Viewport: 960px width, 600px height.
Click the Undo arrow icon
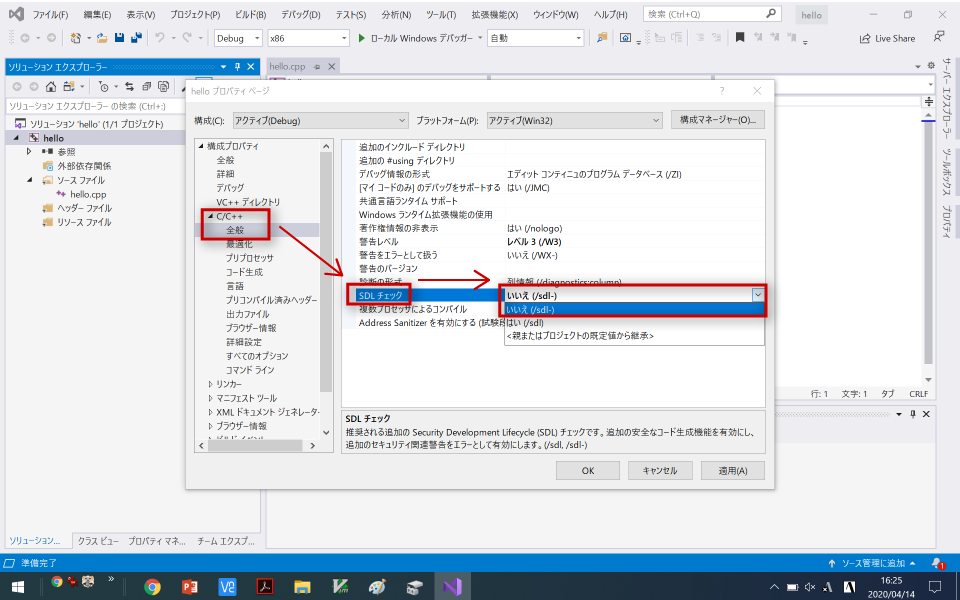160,38
